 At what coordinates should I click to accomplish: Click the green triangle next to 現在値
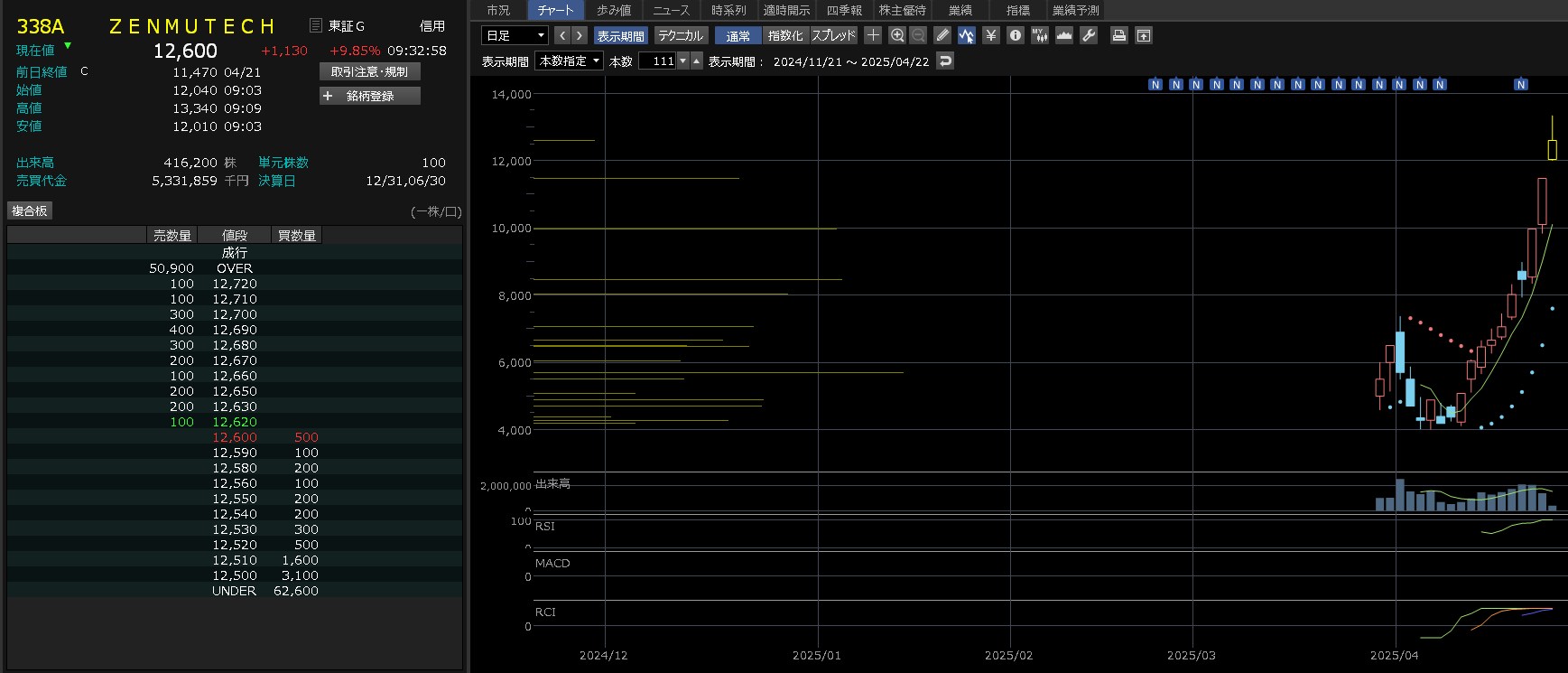click(x=68, y=45)
